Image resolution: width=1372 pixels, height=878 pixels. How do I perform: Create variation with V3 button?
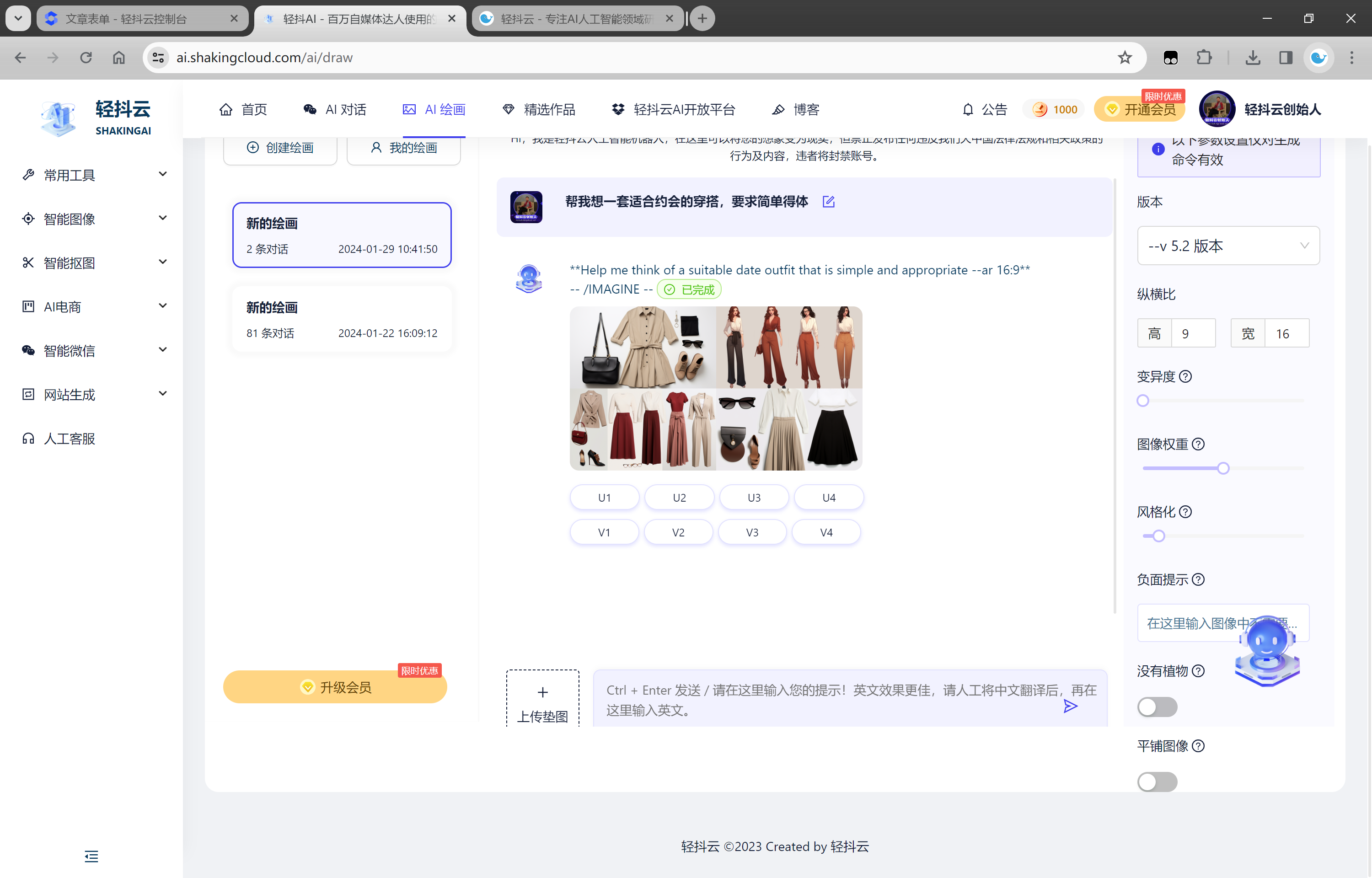[752, 532]
